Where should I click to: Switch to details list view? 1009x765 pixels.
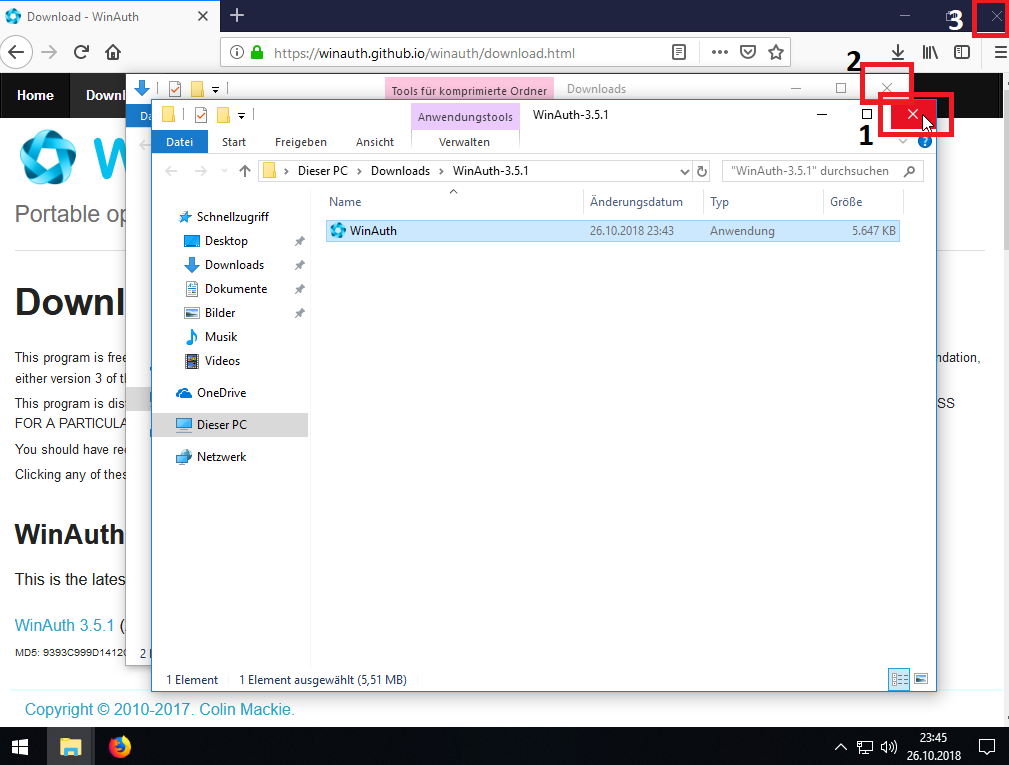(899, 679)
